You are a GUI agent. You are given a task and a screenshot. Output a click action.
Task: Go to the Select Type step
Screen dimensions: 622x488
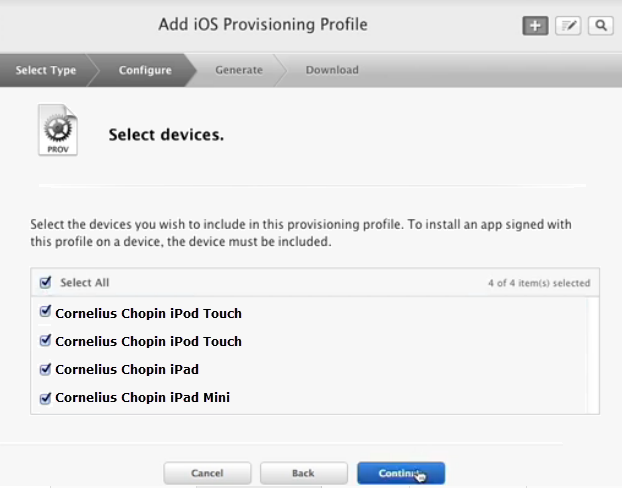click(x=46, y=70)
